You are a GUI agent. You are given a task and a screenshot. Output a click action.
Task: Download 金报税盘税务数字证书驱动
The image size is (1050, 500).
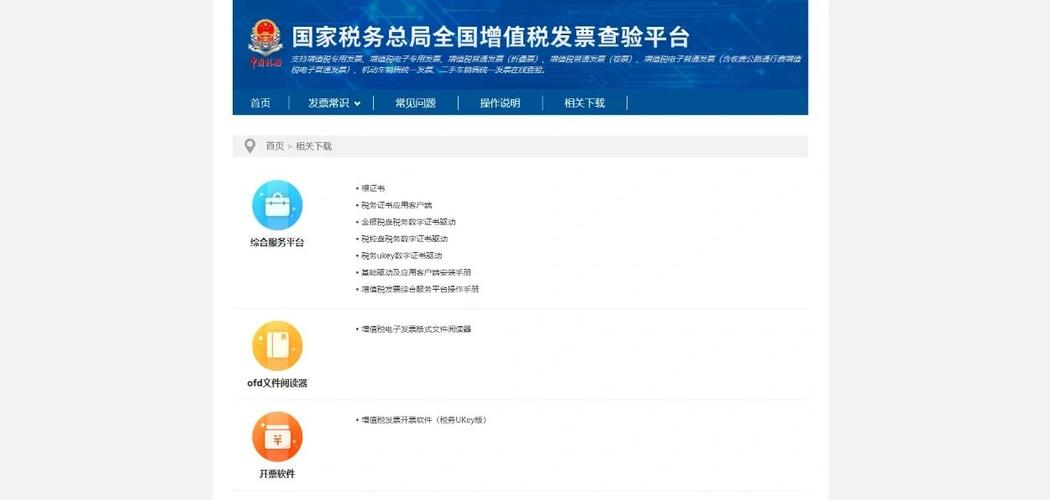[408, 222]
